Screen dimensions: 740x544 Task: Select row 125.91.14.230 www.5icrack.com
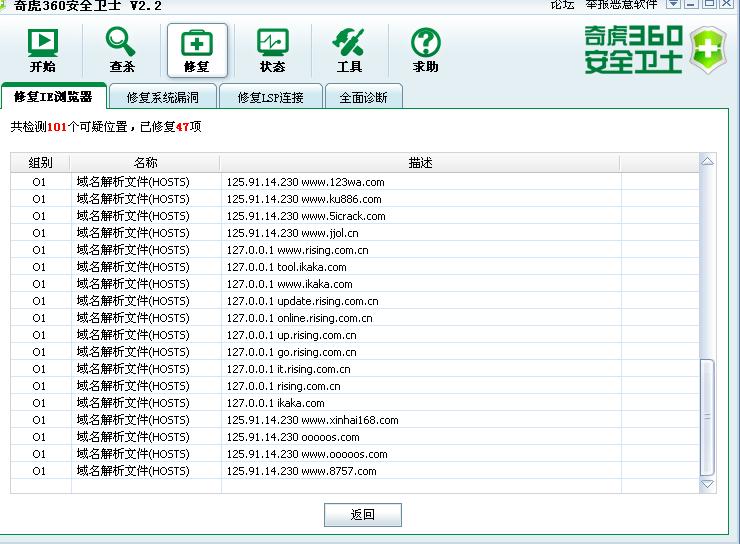click(x=355, y=216)
